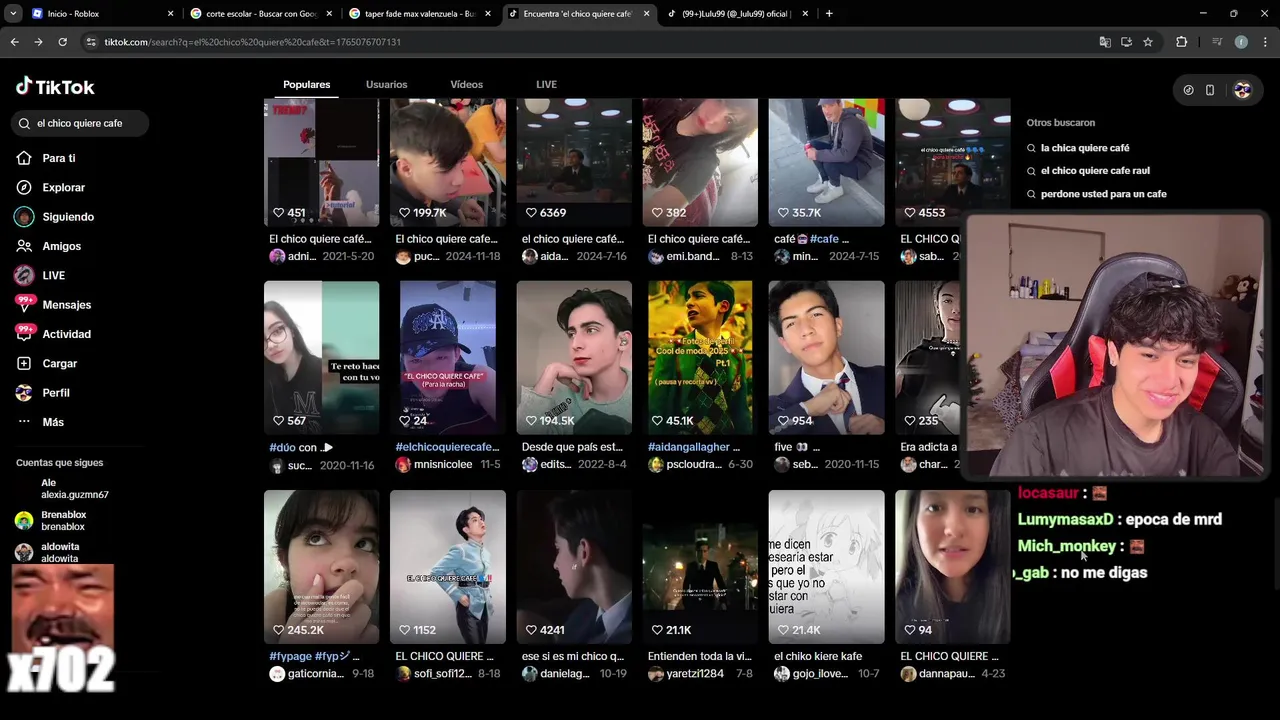
Task: Open video thumbnail with 94 likes
Action: click(952, 567)
